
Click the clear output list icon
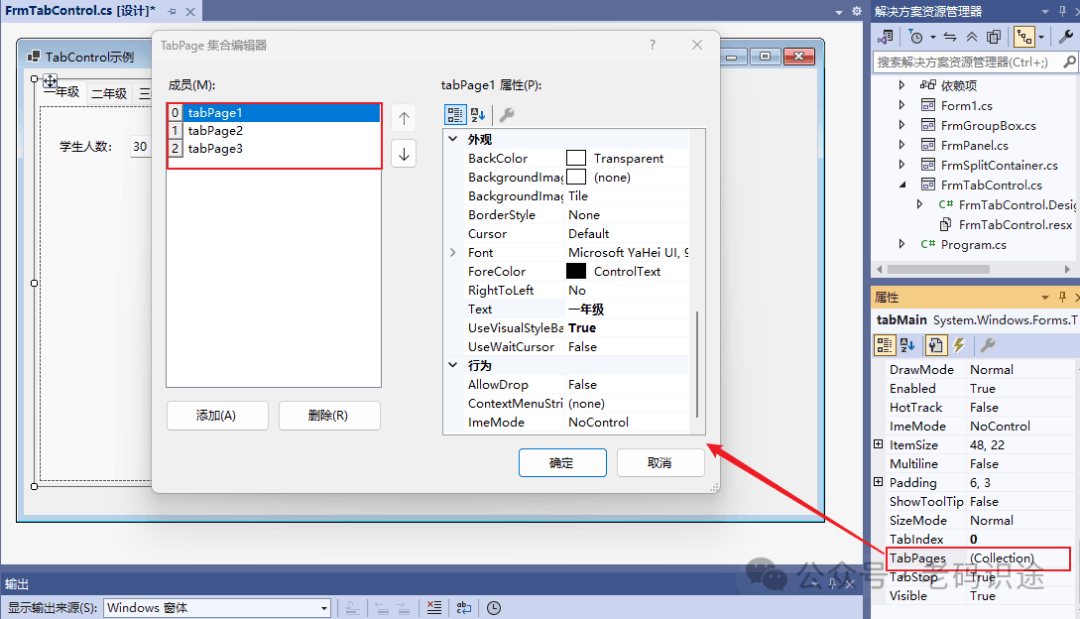(x=434, y=607)
